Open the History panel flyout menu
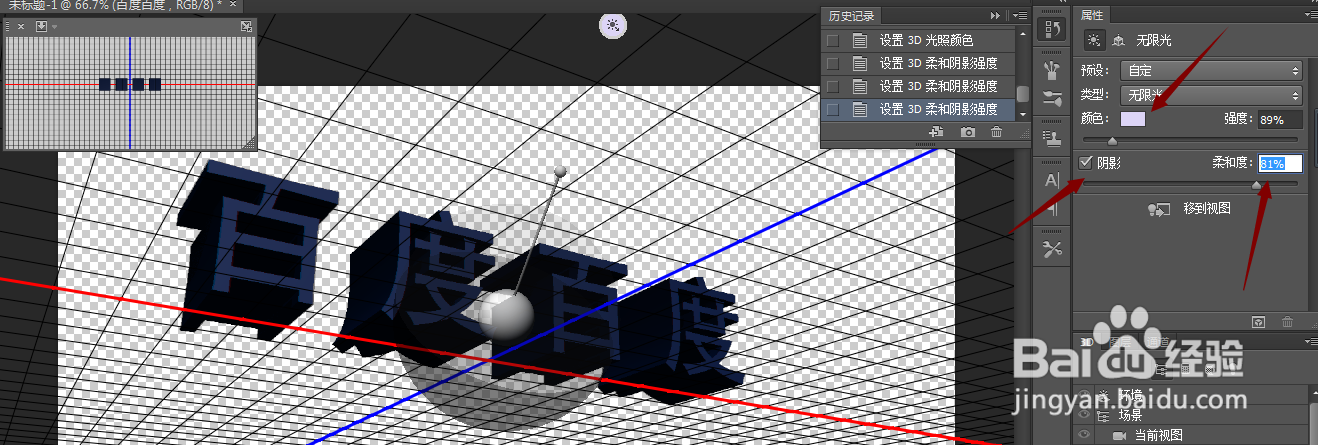 tap(1018, 16)
